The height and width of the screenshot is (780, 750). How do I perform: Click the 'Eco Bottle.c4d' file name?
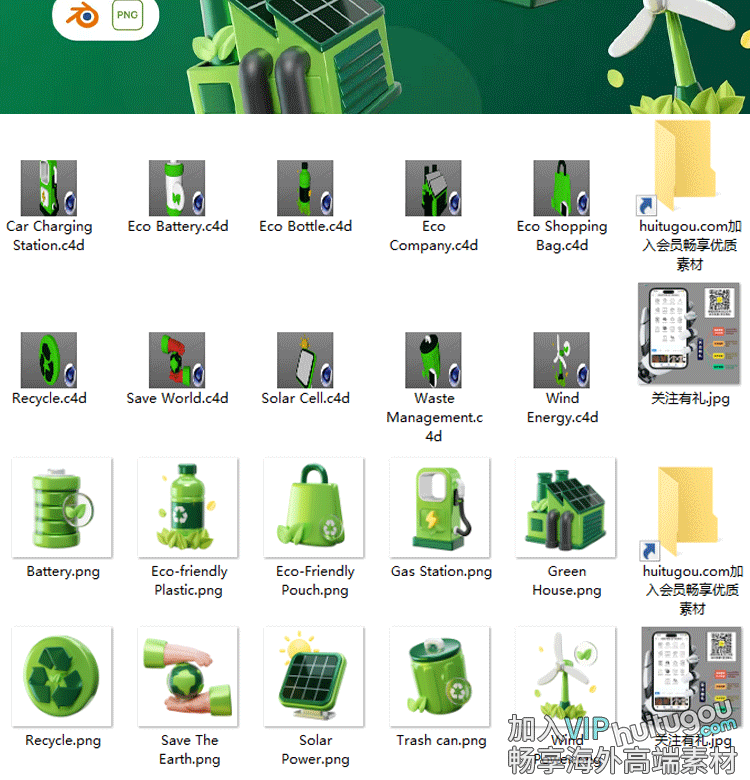tap(305, 226)
